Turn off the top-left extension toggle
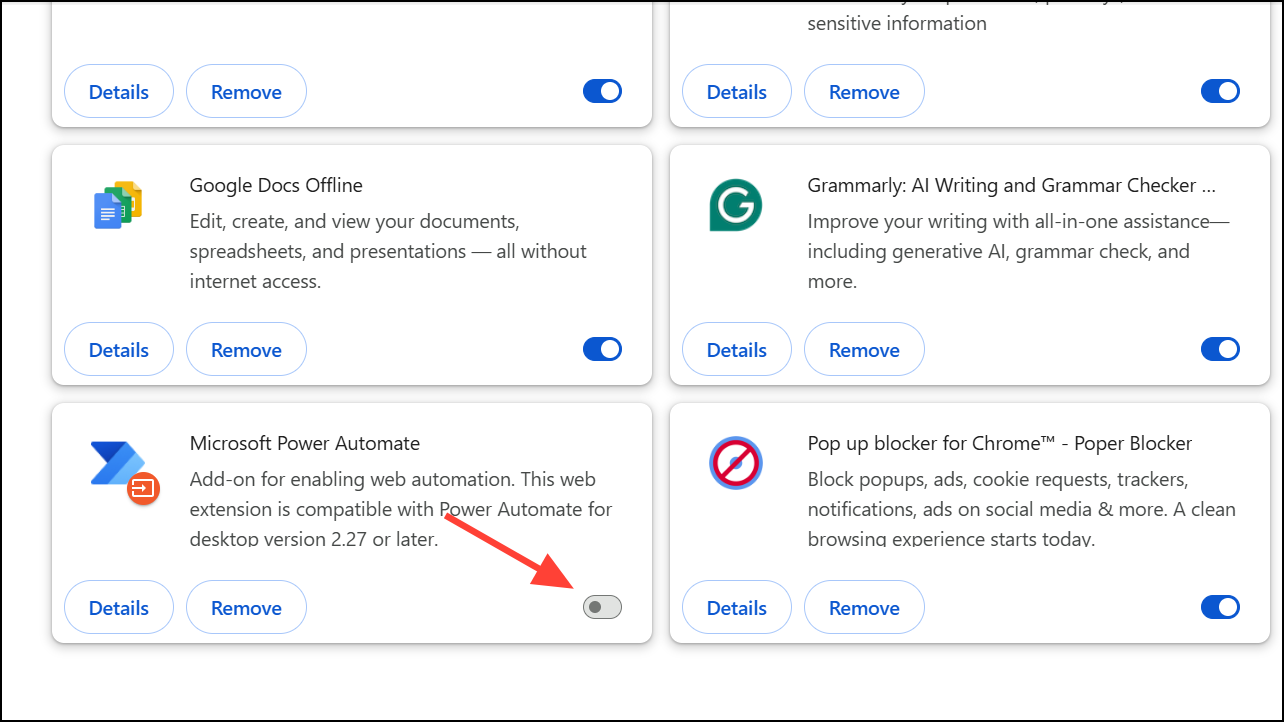Screen dimensions: 1284x722 pyautogui.click(x=601, y=91)
